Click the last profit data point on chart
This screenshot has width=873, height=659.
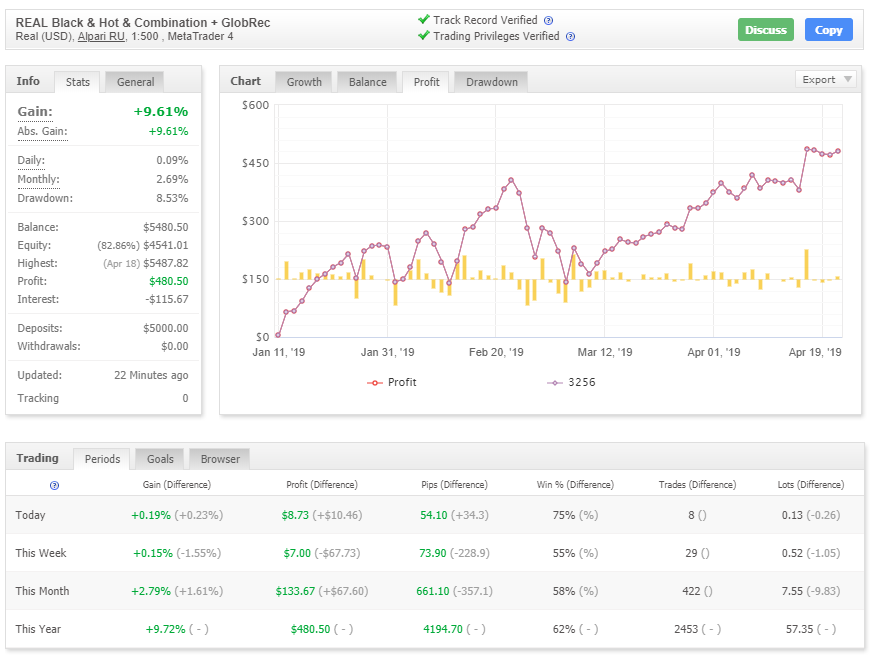837,152
